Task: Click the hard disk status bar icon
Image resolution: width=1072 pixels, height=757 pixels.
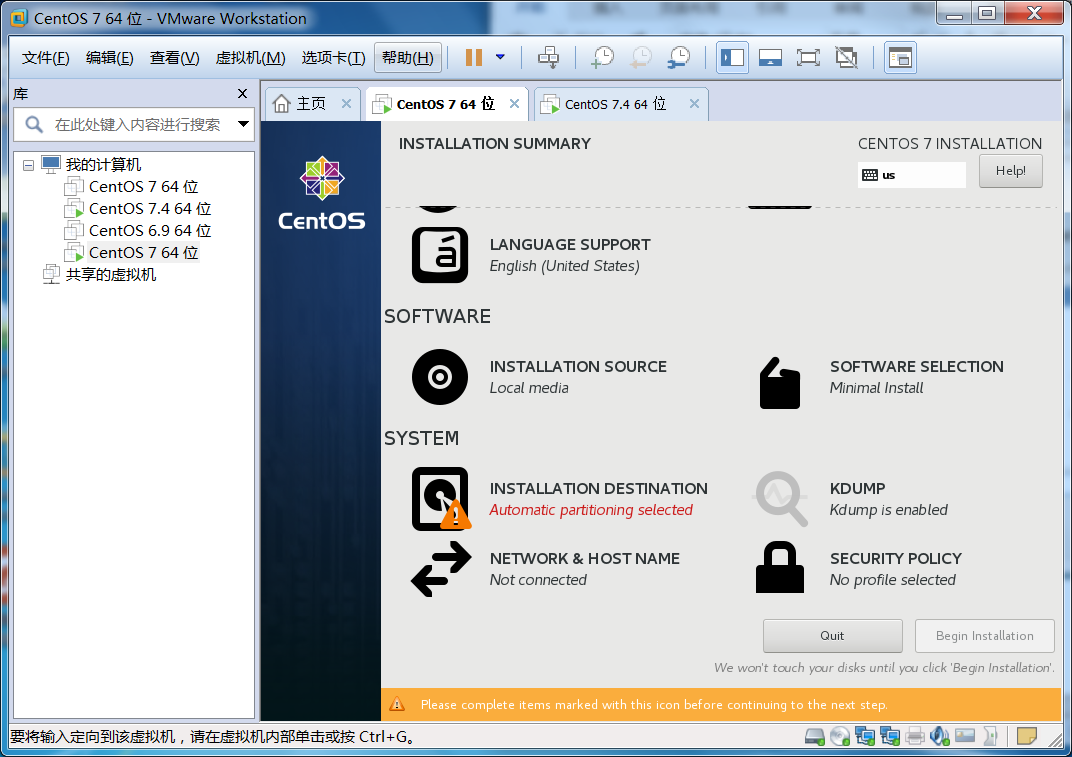Action: [x=814, y=736]
